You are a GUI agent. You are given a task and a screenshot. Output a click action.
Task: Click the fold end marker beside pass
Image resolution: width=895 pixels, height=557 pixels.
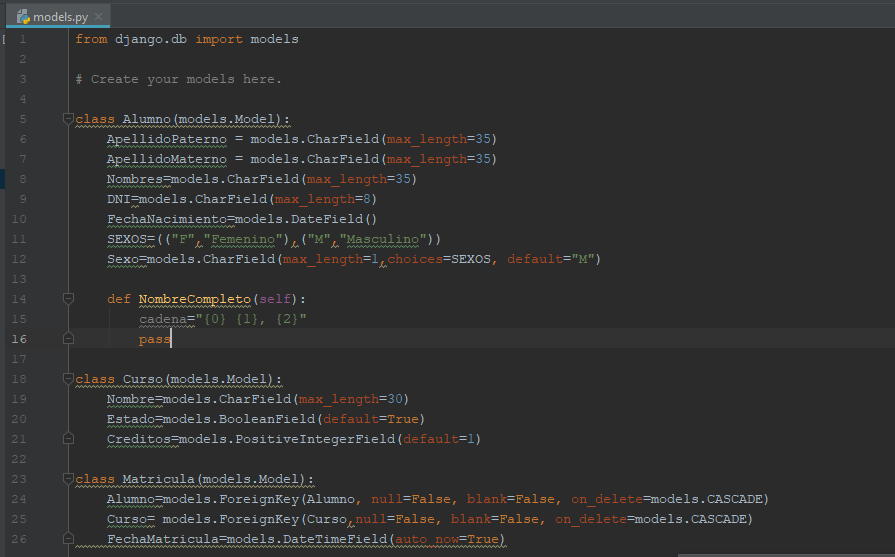68,338
